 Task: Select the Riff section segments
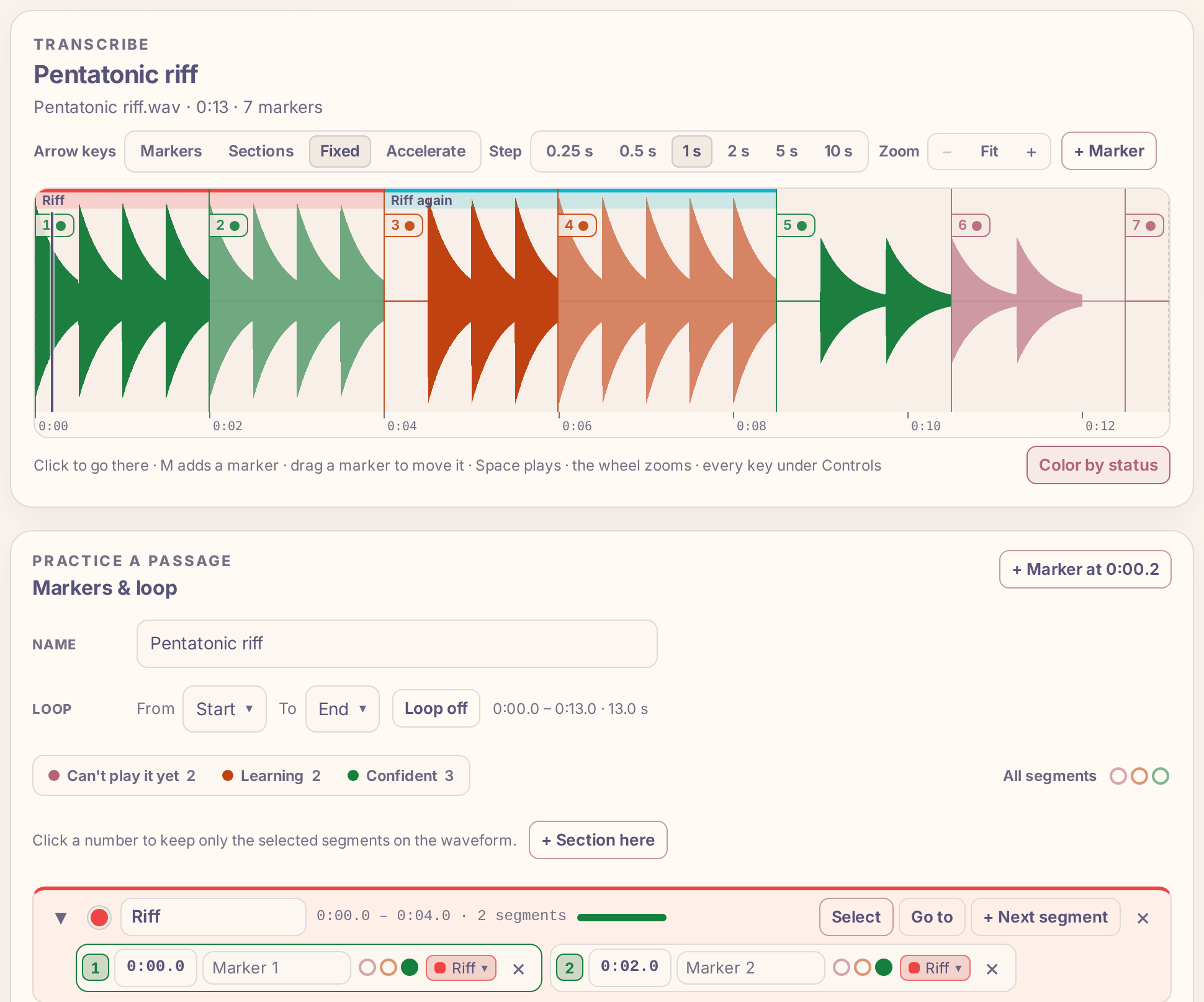click(856, 917)
